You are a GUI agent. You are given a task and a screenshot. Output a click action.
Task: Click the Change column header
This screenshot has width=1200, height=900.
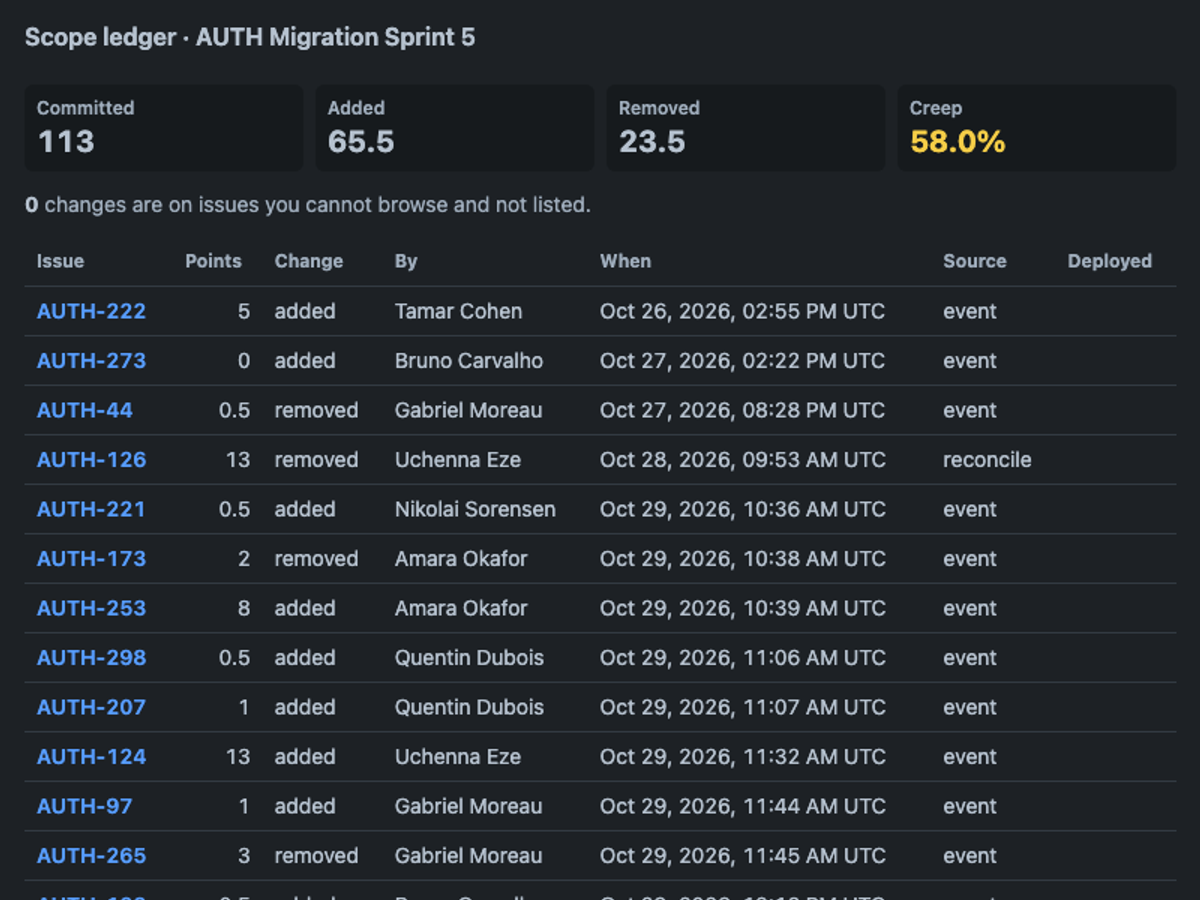pyautogui.click(x=309, y=261)
